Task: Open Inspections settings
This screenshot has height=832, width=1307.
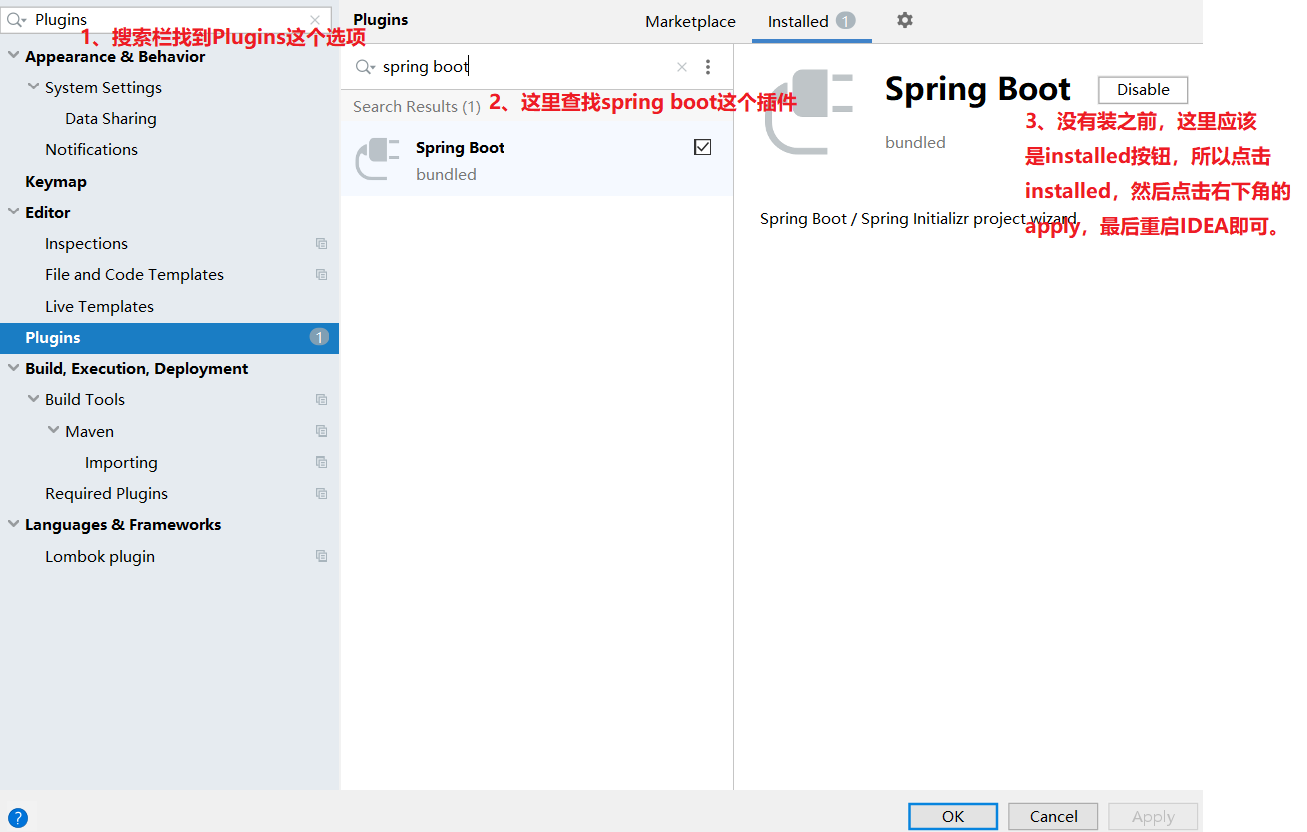Action: tap(86, 243)
